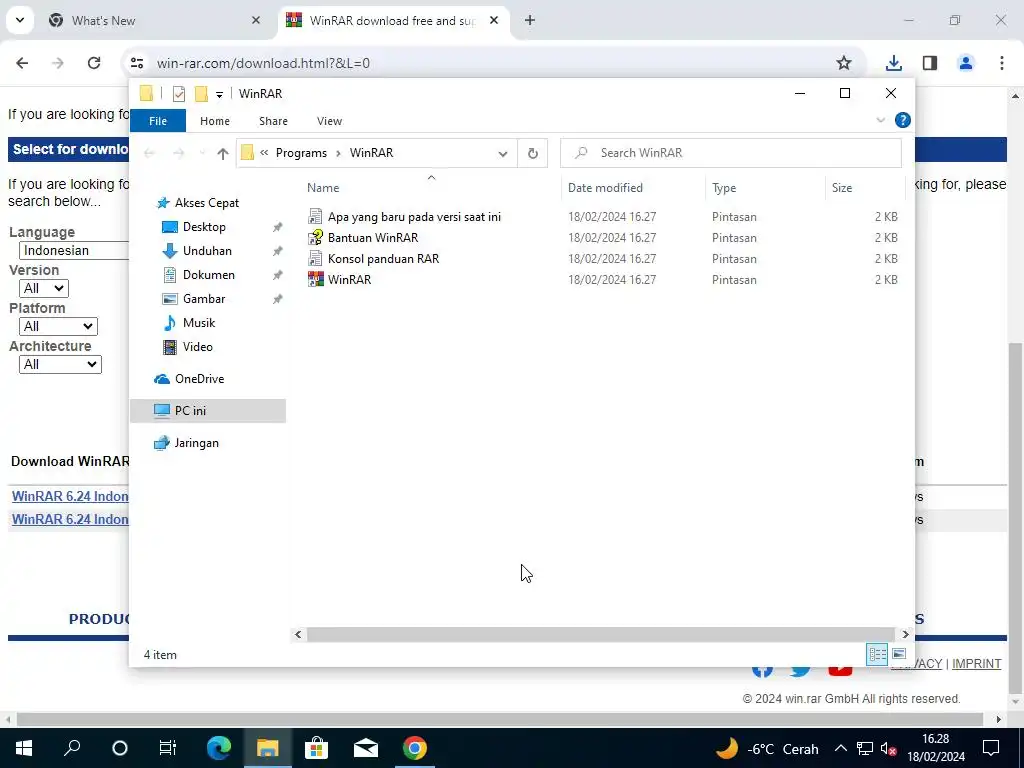Screen dimensions: 1024x768
Task: Open Task View on taskbar
Action: [168, 748]
